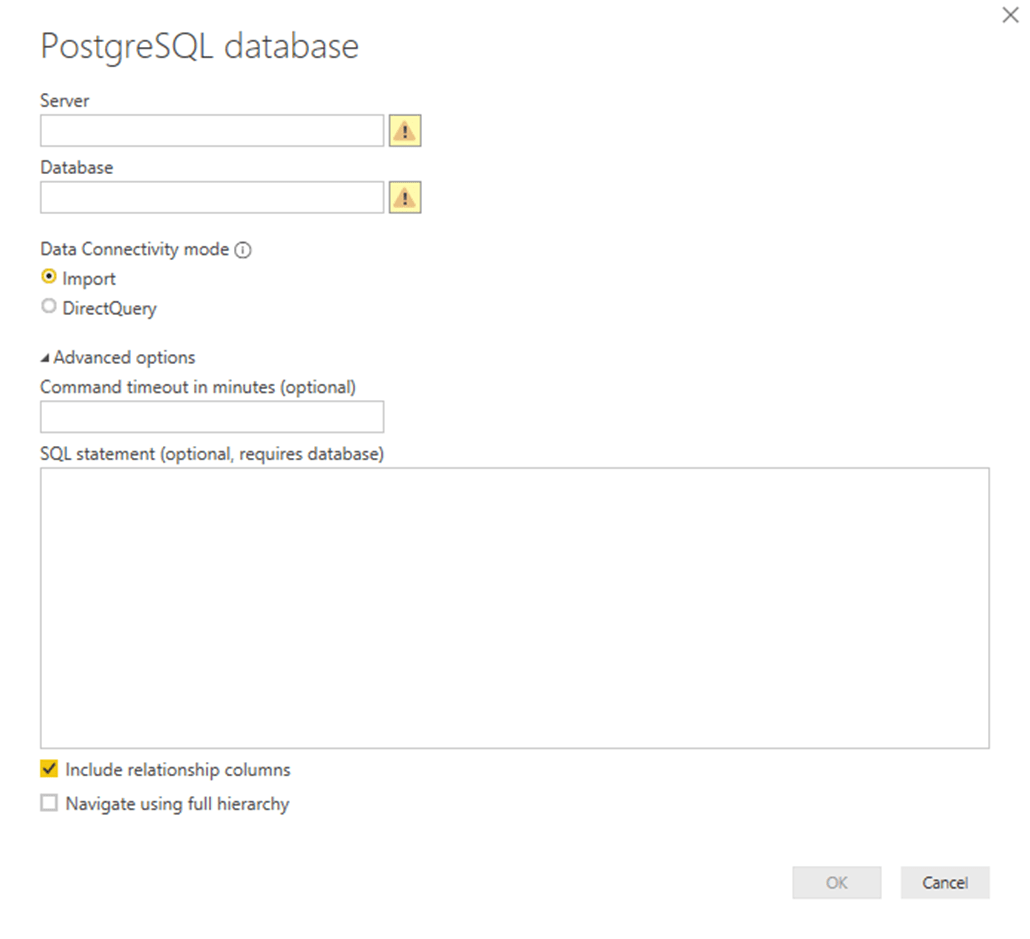Click the warning icon beside the Database field
This screenshot has height=939, width=1030.
pyautogui.click(x=404, y=197)
